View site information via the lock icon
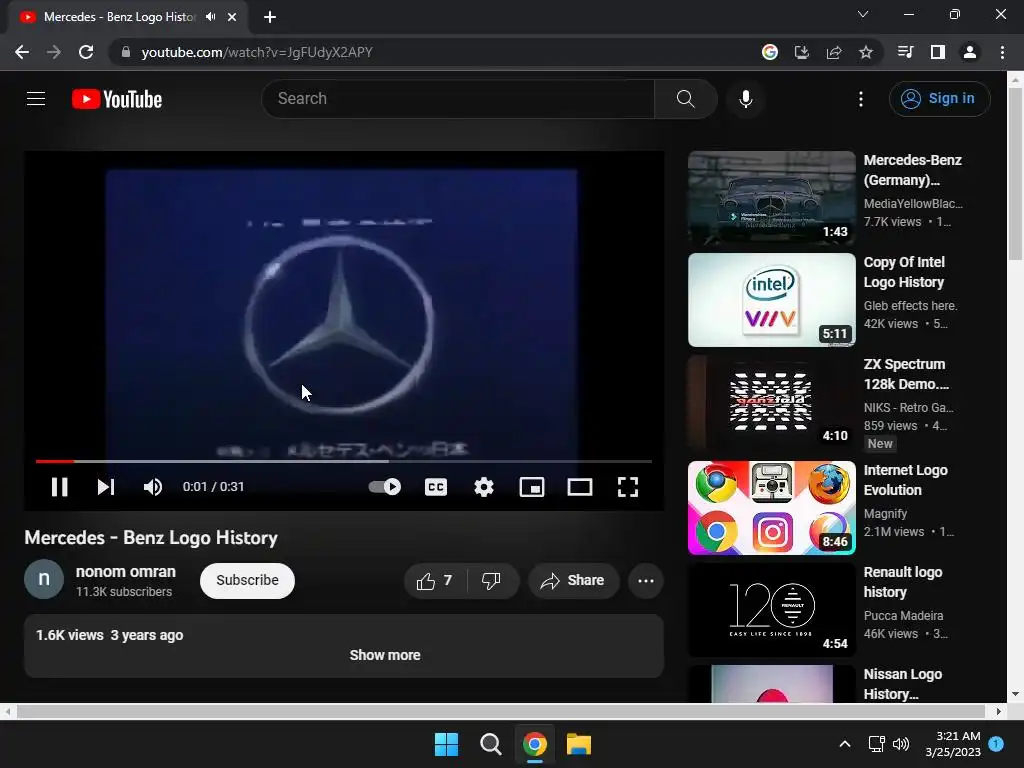 (x=126, y=52)
